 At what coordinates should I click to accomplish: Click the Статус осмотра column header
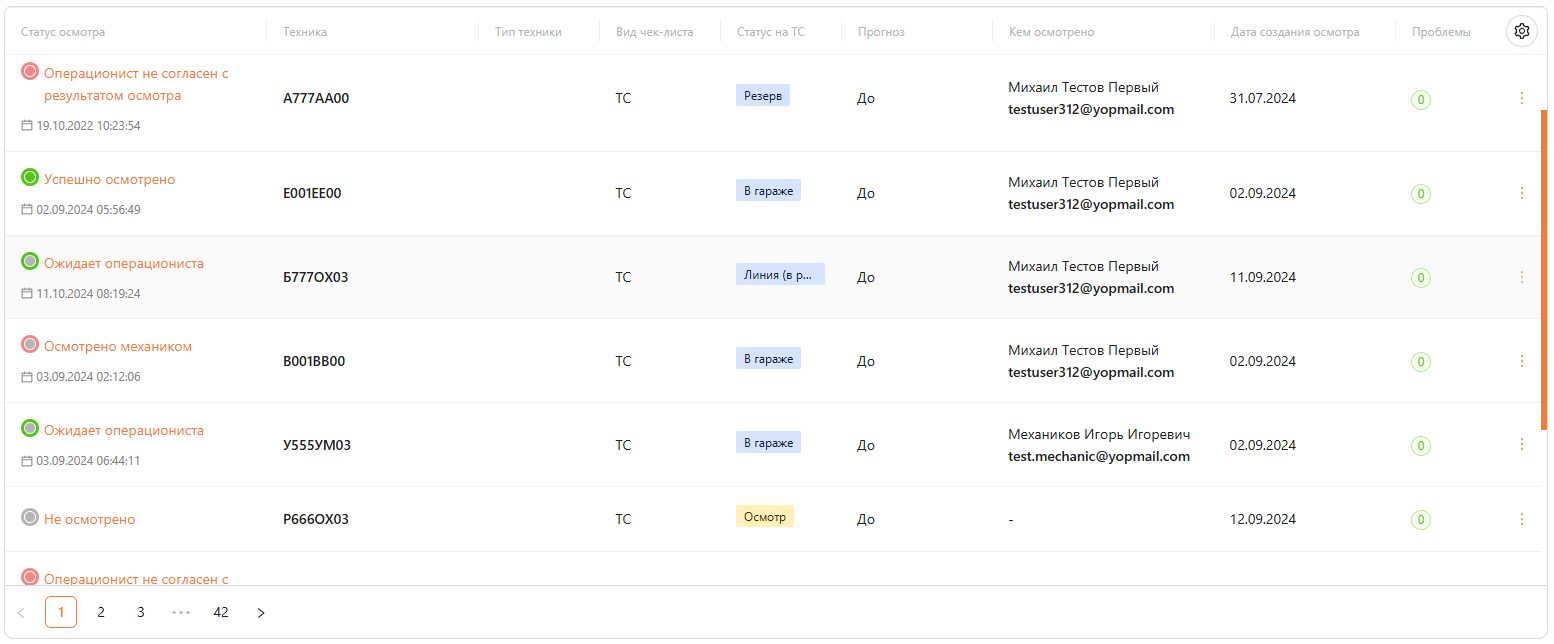point(63,32)
